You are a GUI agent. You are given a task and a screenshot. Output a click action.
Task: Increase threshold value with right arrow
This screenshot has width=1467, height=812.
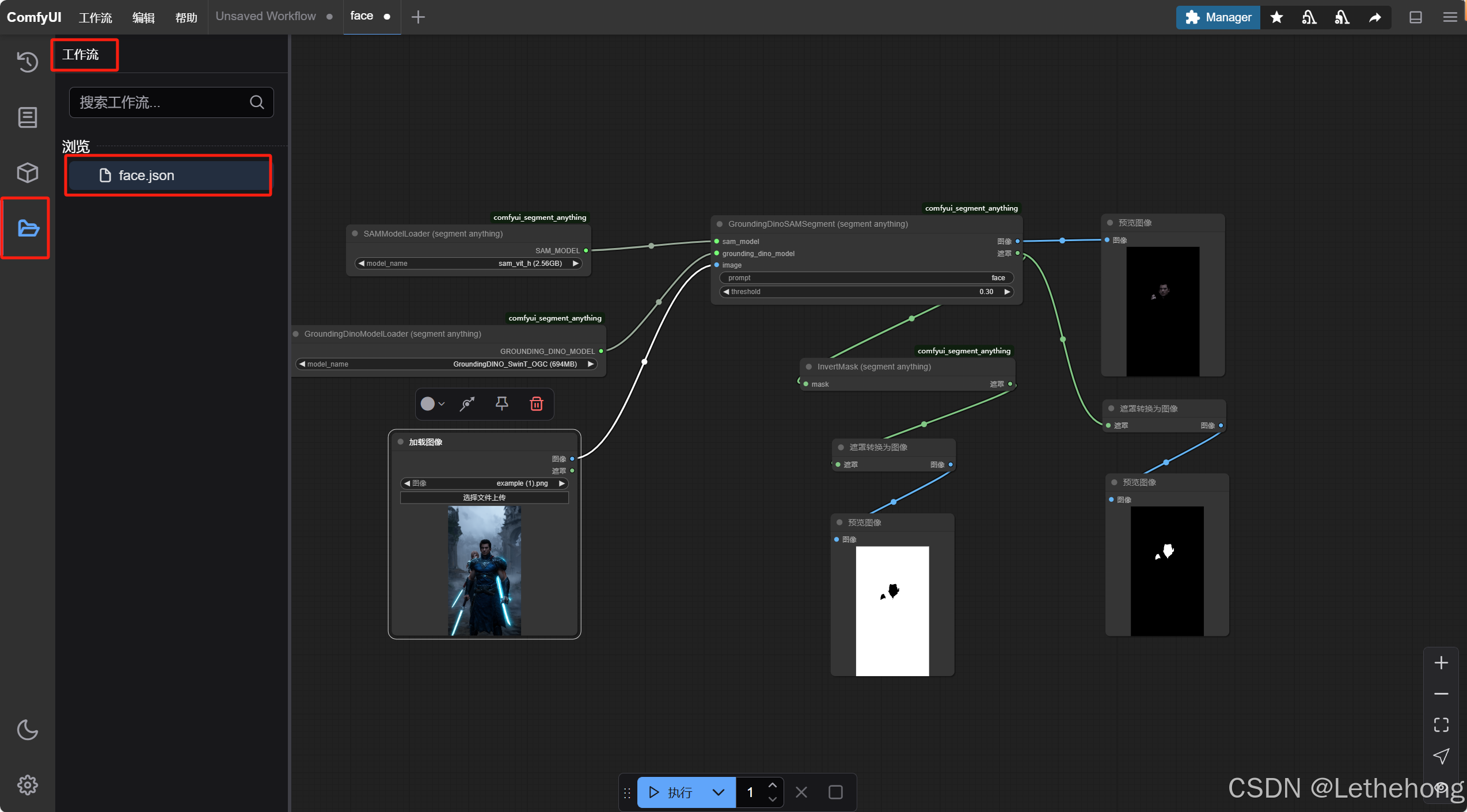(1007, 292)
